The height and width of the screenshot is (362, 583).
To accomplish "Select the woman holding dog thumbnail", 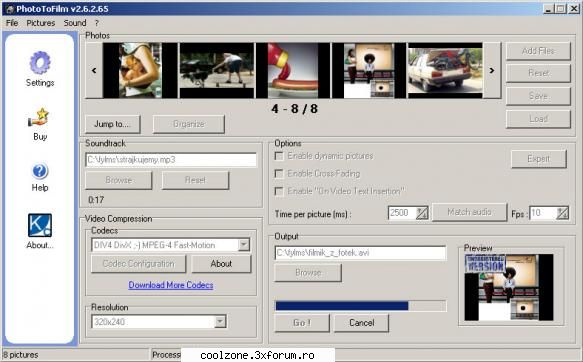I will click(140, 70).
